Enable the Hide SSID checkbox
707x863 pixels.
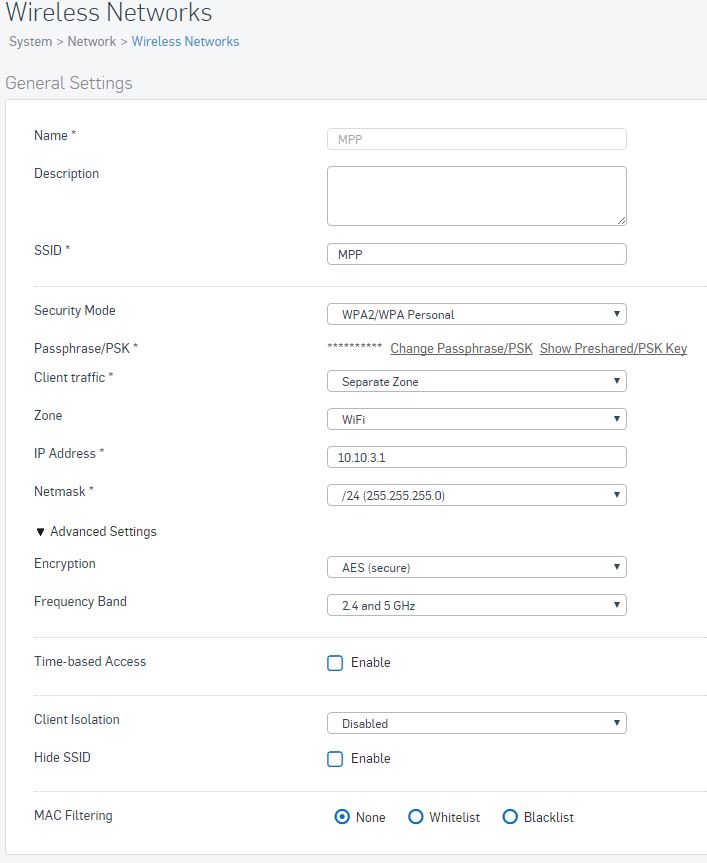pos(335,759)
